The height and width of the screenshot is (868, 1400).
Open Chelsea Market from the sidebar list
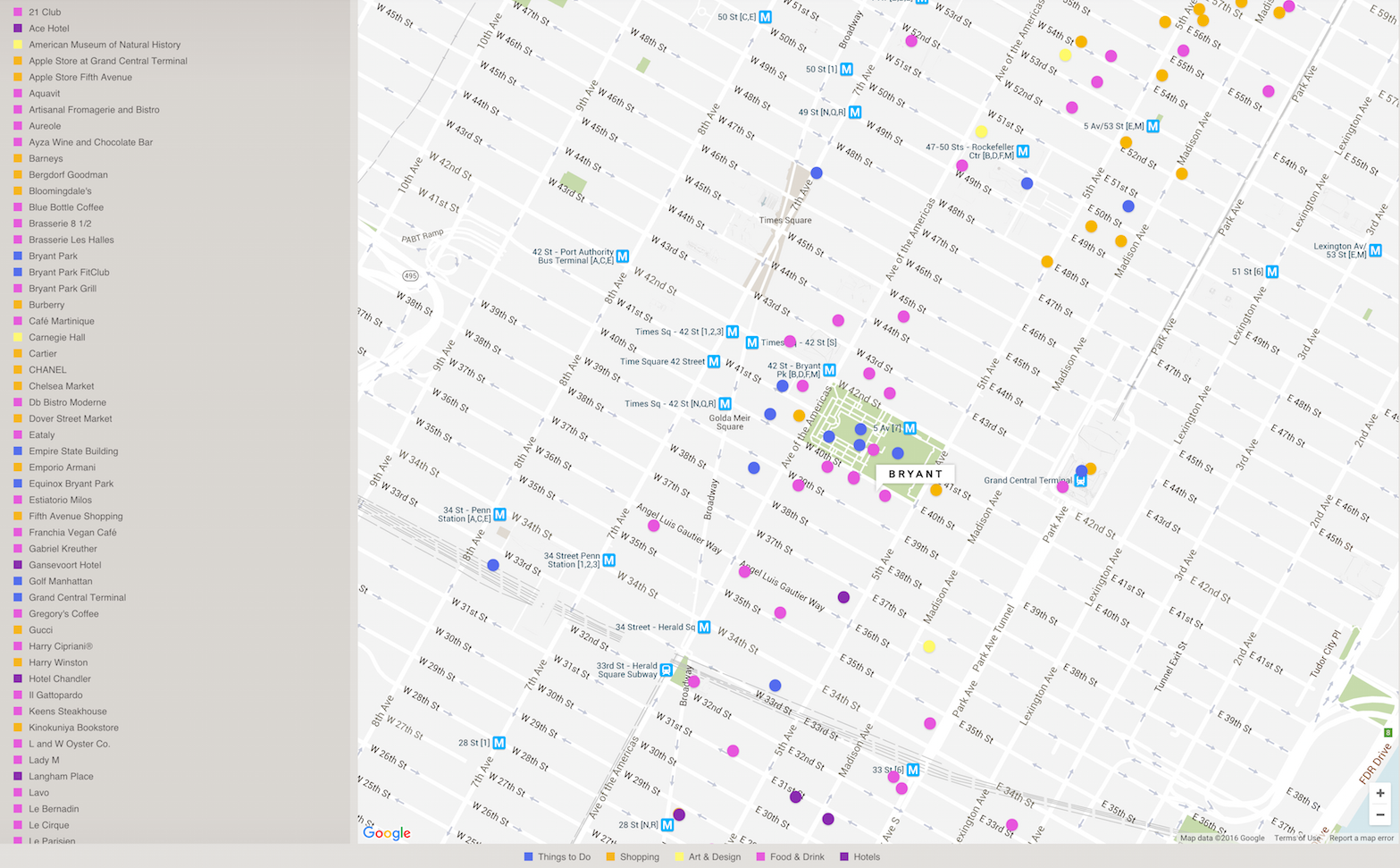[x=61, y=386]
